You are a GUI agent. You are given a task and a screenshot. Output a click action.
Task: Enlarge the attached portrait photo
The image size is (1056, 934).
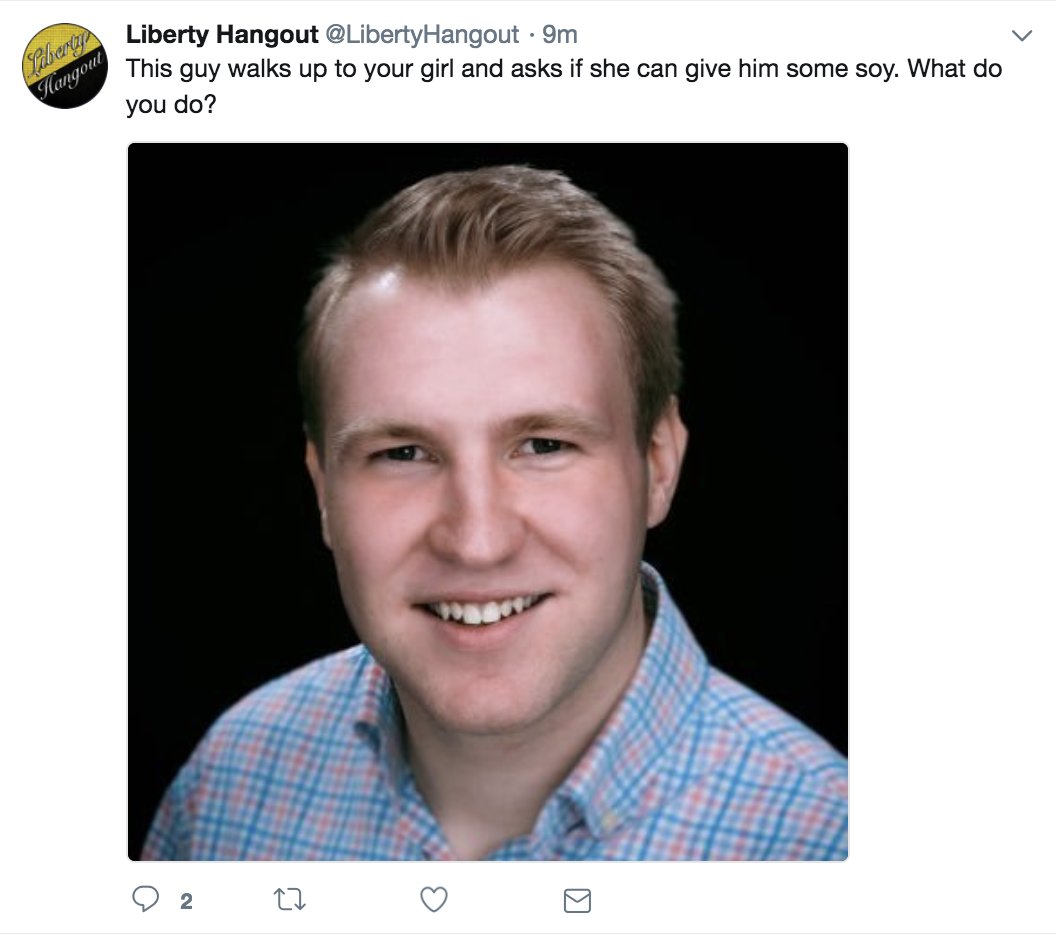[488, 502]
